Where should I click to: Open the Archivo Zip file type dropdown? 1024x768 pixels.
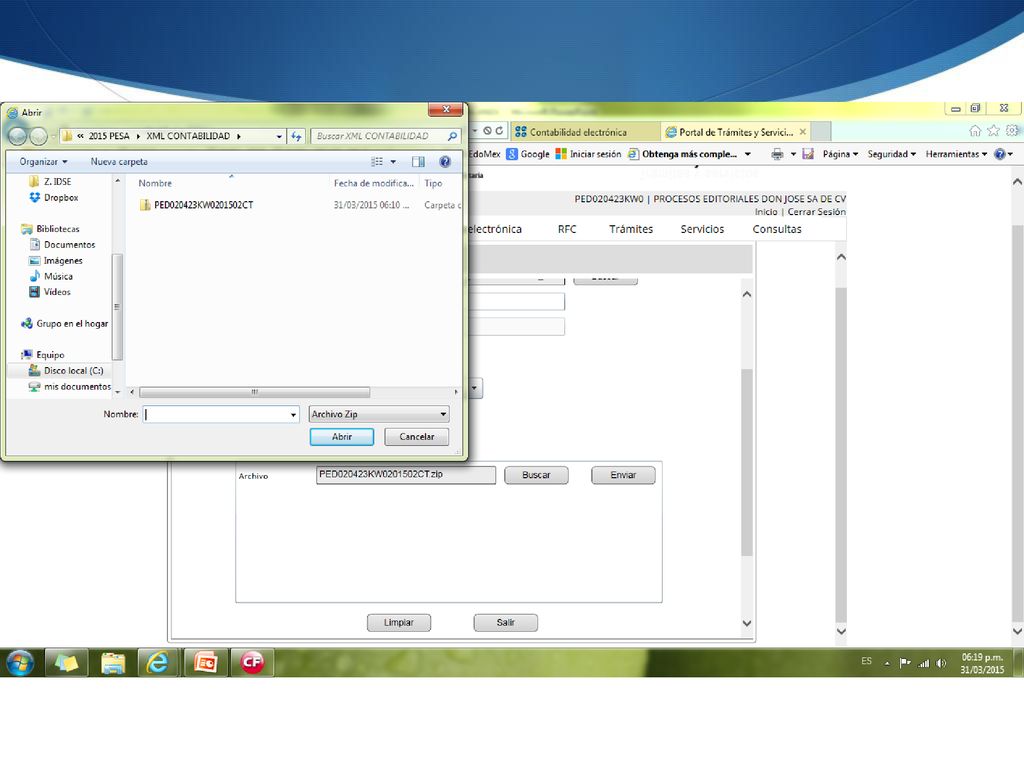coord(379,414)
